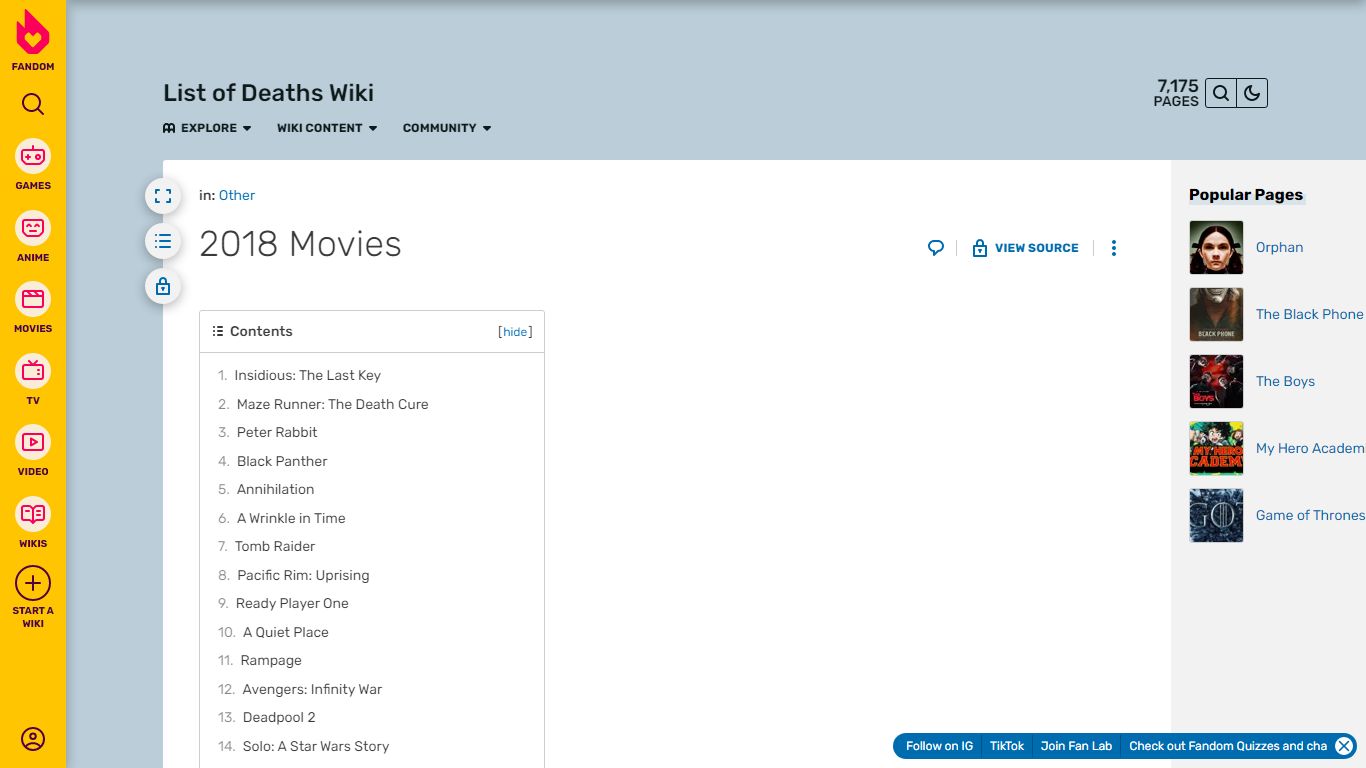Expand the Community dropdown menu
The image size is (1366, 768).
(x=447, y=128)
